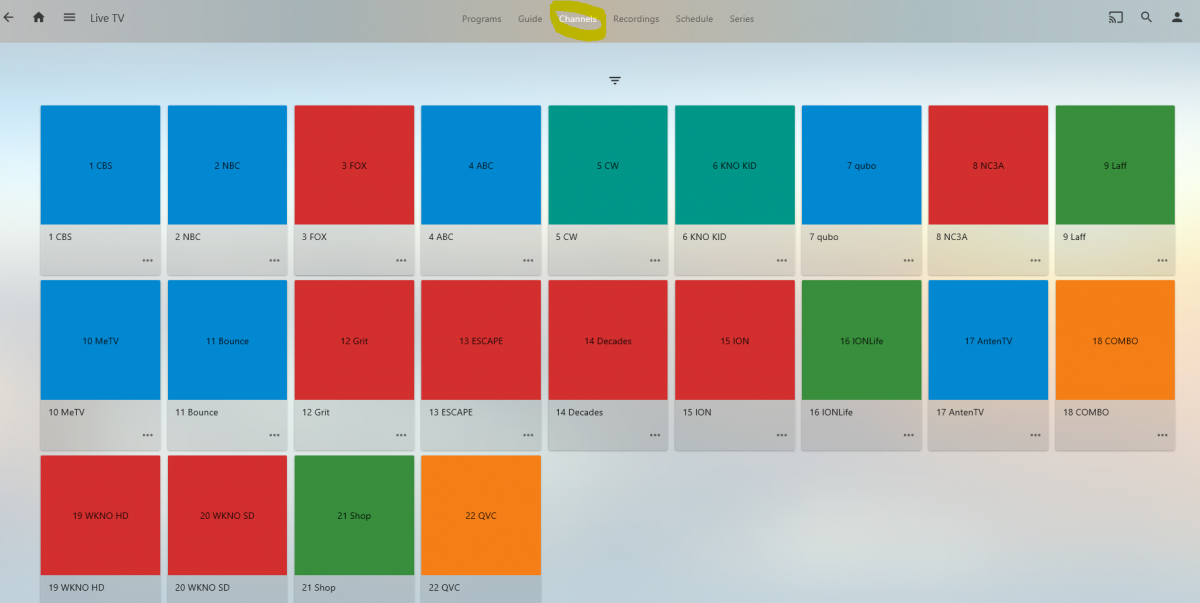Open the more options dots for 12 Grit
Screen dimensions: 1200x603
(401, 435)
